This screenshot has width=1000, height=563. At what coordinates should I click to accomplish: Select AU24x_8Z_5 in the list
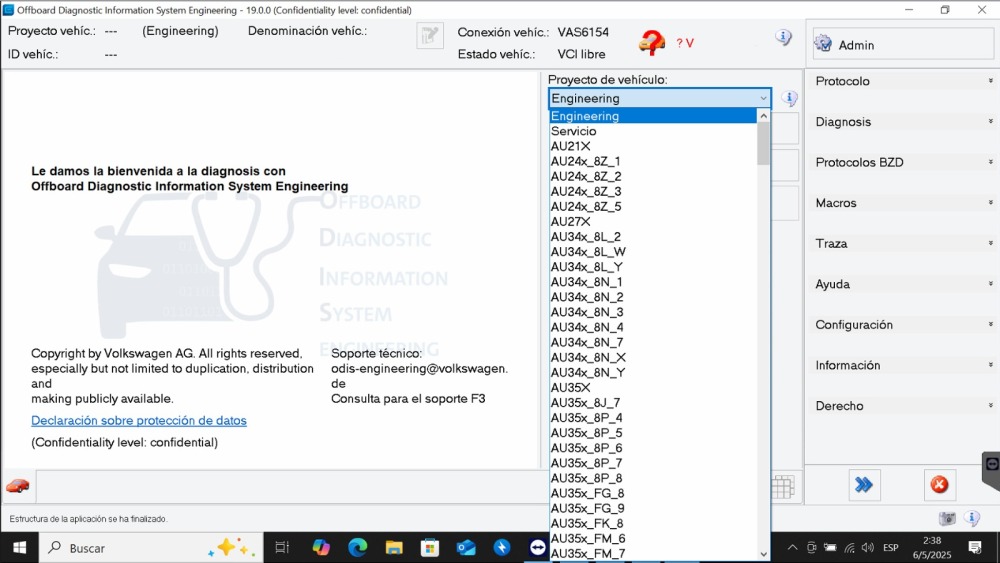653,207
